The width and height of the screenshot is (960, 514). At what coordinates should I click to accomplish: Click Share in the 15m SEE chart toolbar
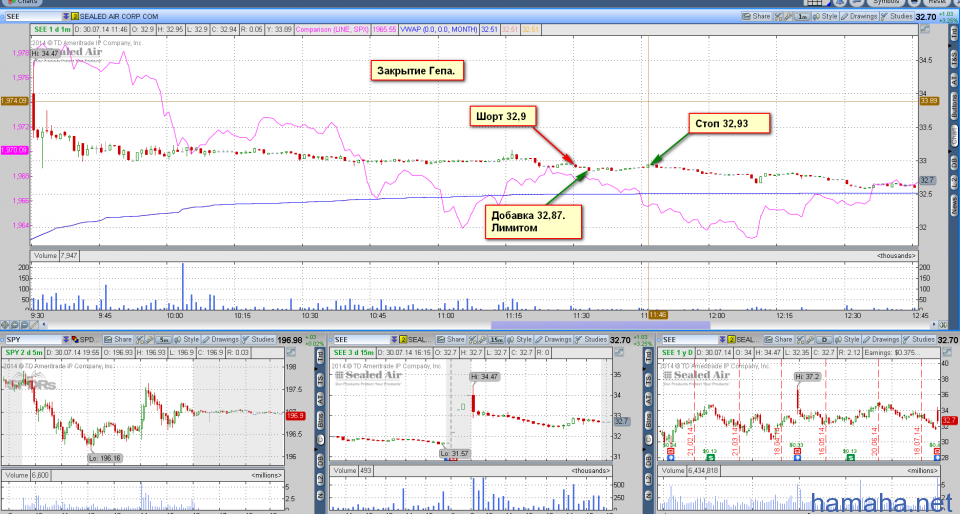click(451, 340)
